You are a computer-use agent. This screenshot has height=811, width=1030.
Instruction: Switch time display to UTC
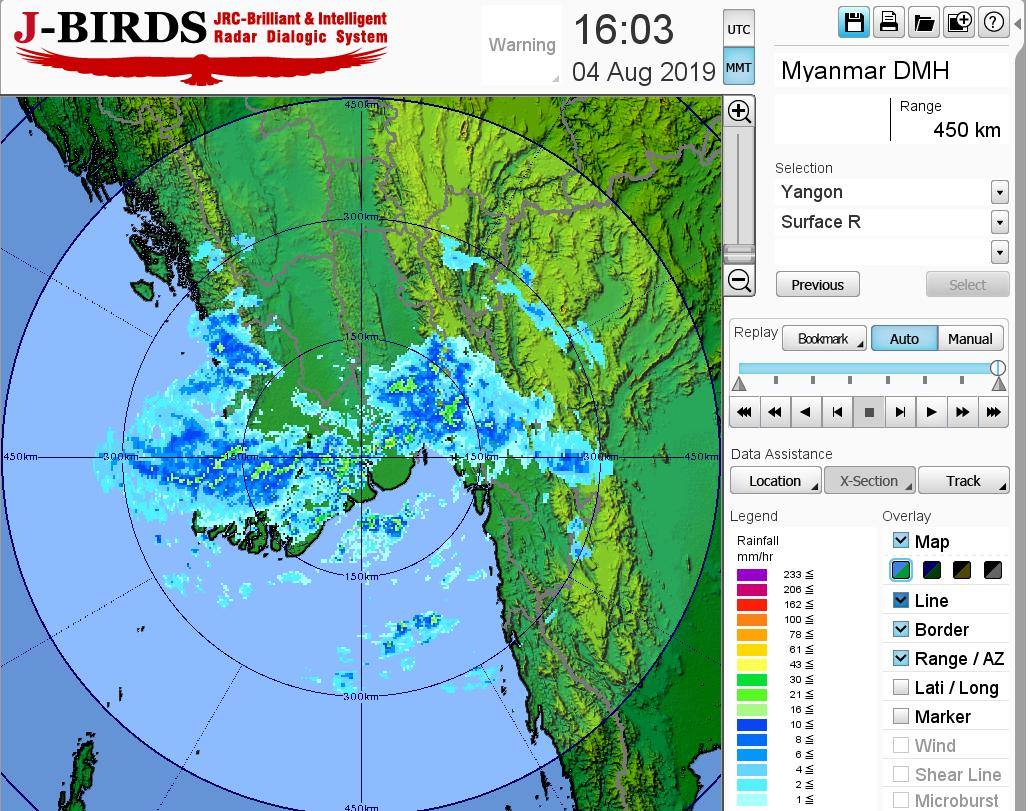coord(739,29)
